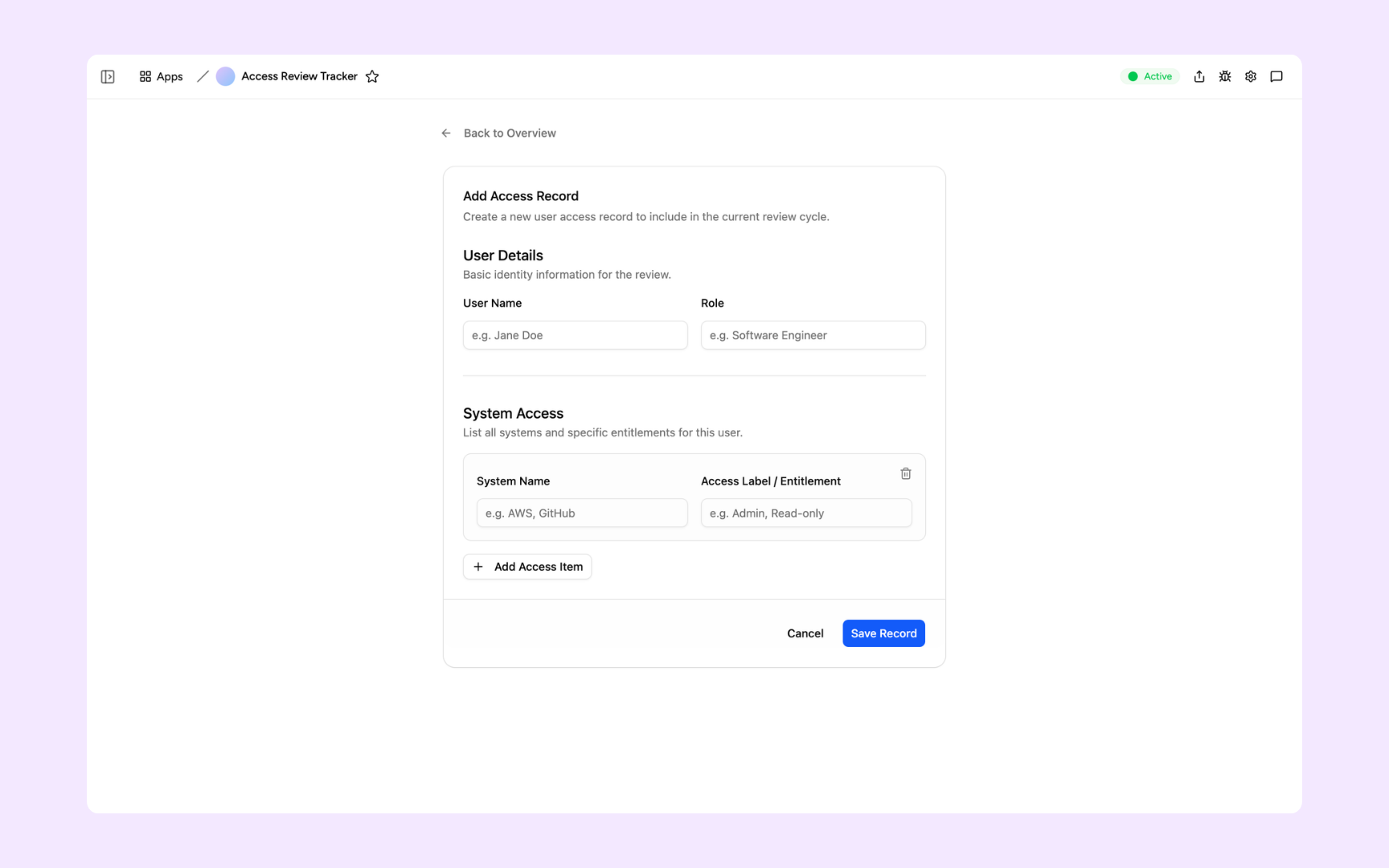
Task: Click the User Name label
Action: pyautogui.click(x=492, y=303)
